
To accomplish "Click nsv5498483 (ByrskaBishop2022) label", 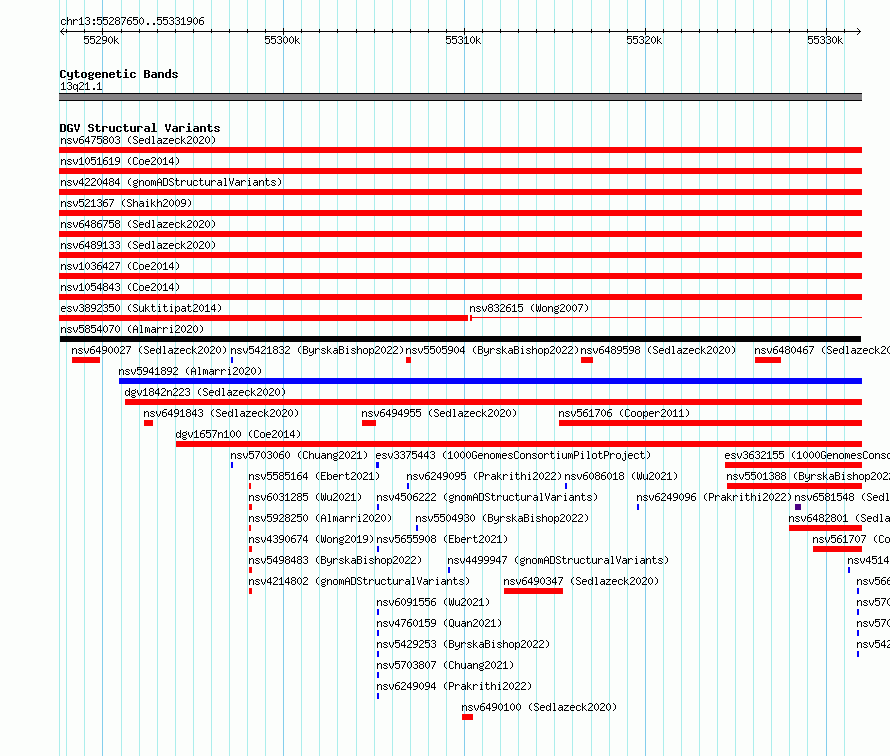I will (x=335, y=560).
